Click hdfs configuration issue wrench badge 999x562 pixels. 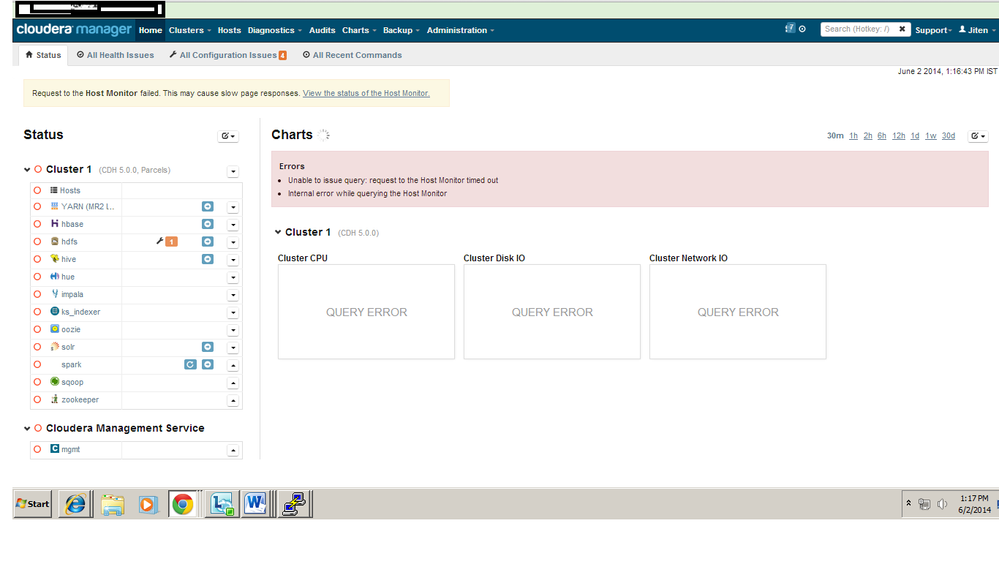click(167, 241)
